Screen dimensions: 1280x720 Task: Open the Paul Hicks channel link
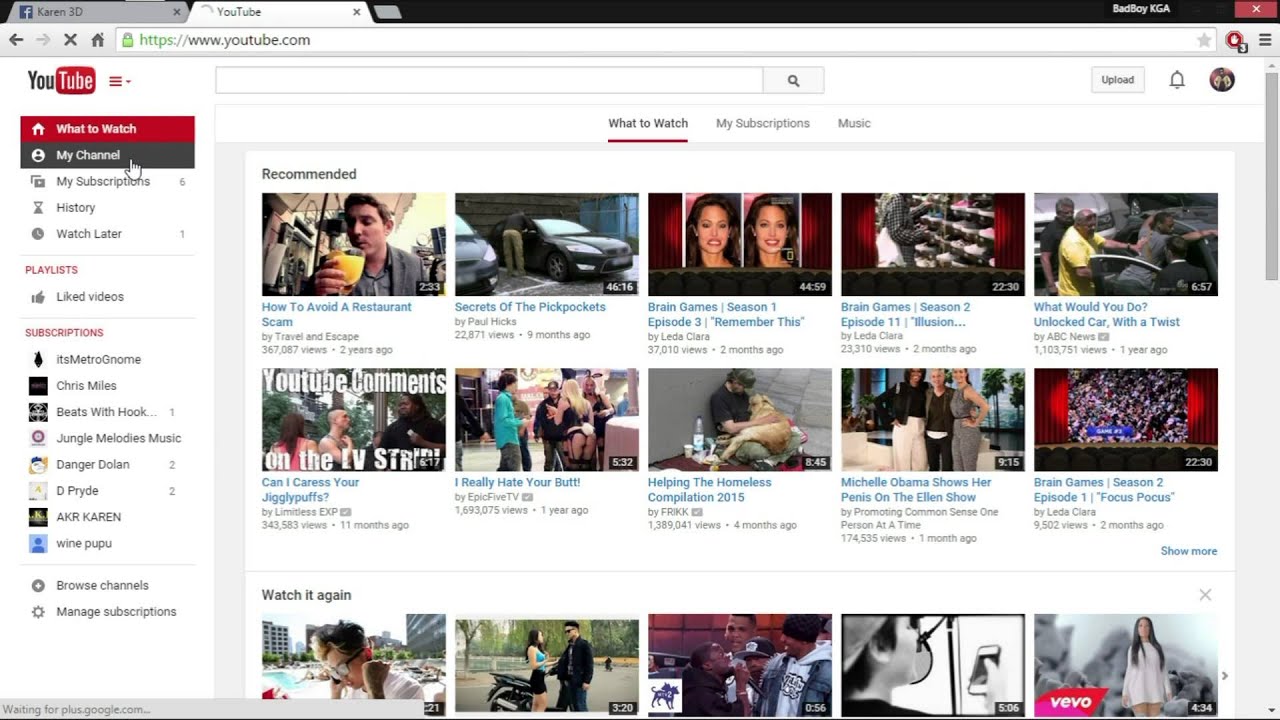pyautogui.click(x=490, y=322)
